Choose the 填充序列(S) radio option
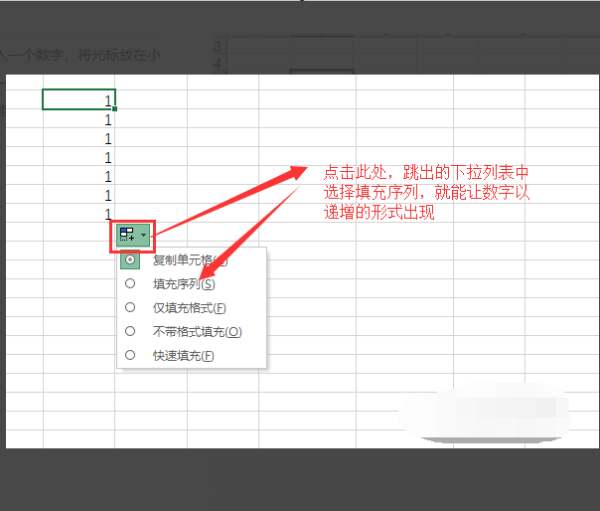Viewport: 600px width, 511px height. point(130,284)
